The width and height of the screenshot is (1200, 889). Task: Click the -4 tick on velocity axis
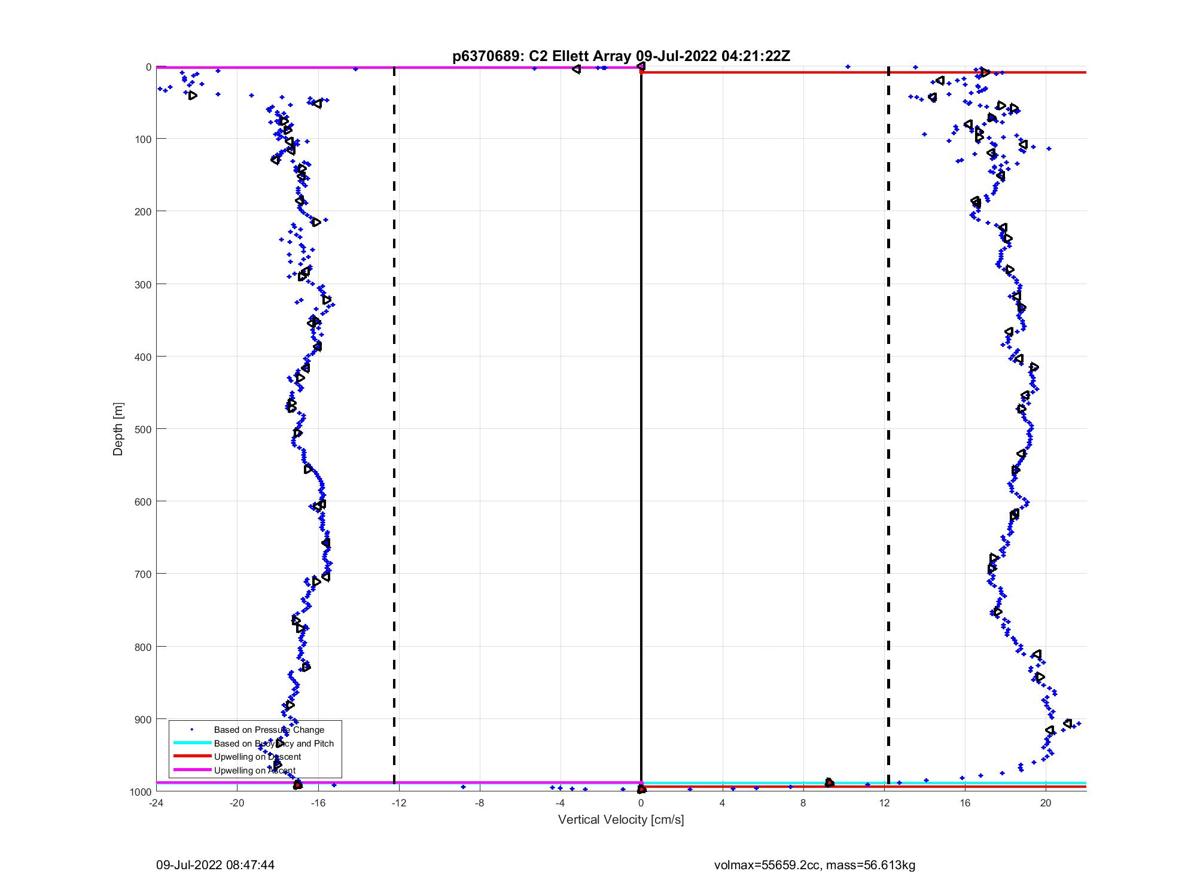pos(560,802)
